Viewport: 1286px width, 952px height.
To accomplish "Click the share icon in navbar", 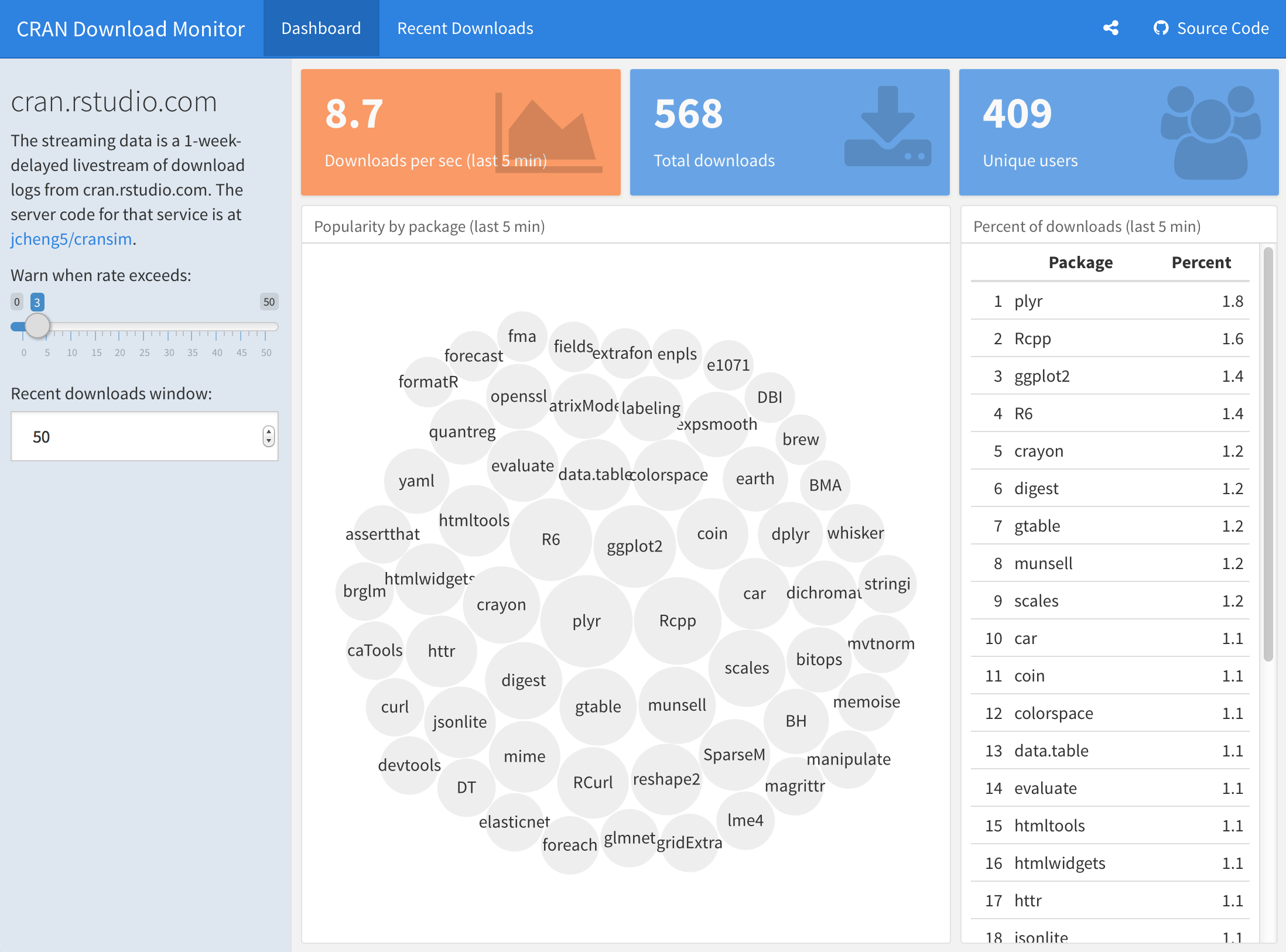I will pos(1110,28).
